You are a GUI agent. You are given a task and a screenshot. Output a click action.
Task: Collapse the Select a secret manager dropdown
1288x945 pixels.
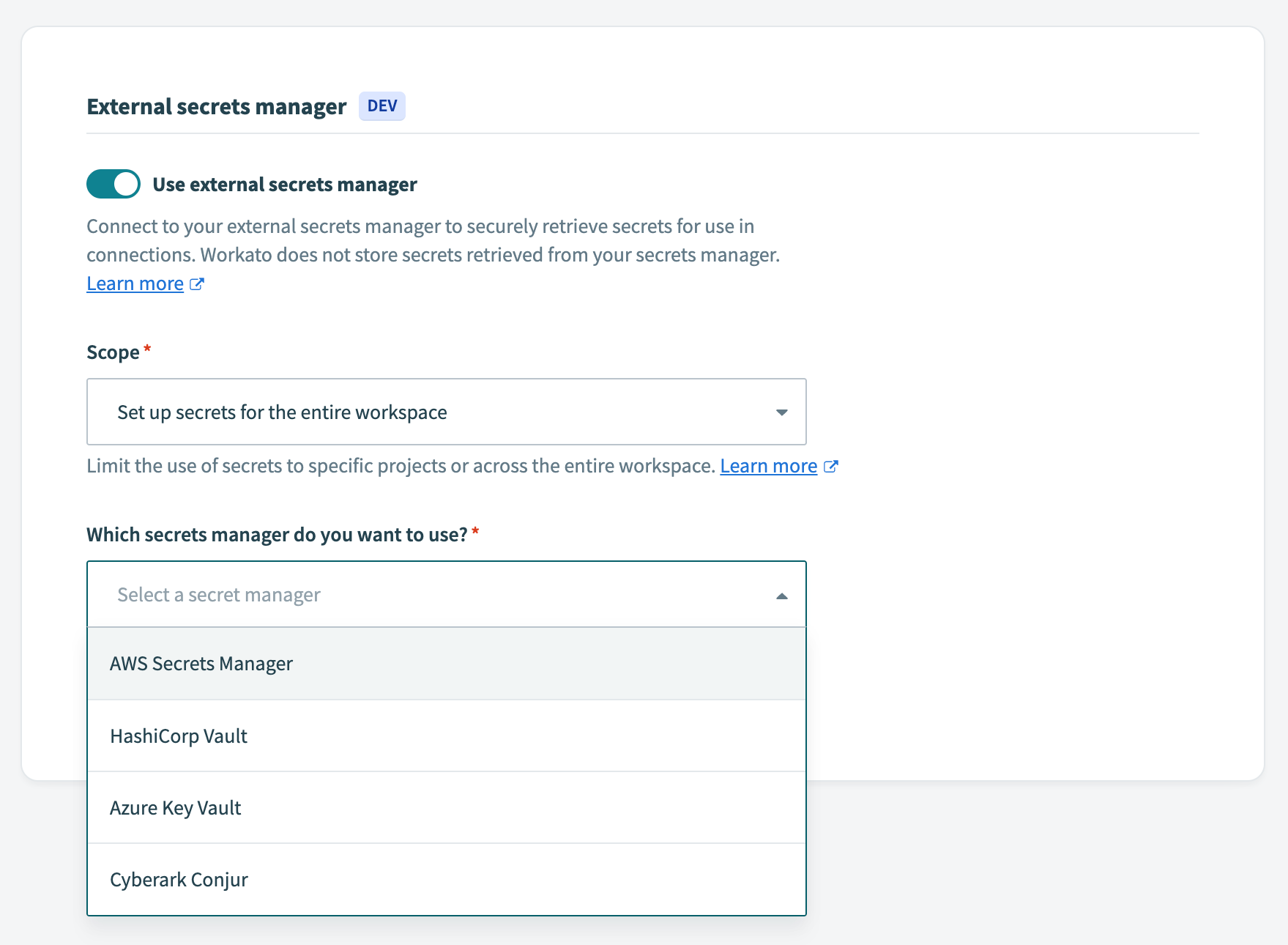(446, 594)
